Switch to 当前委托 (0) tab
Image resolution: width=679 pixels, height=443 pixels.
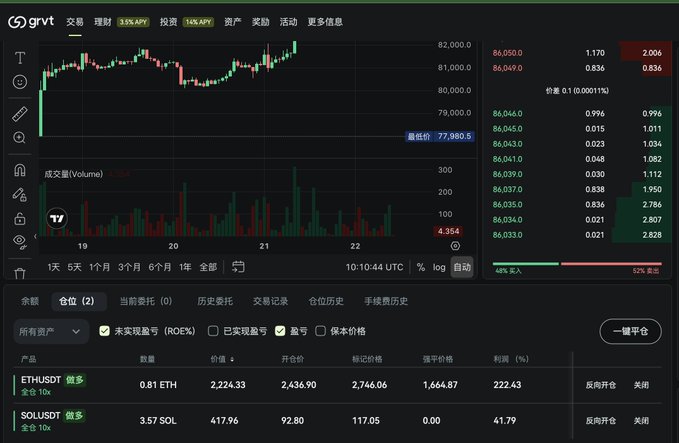coord(146,301)
